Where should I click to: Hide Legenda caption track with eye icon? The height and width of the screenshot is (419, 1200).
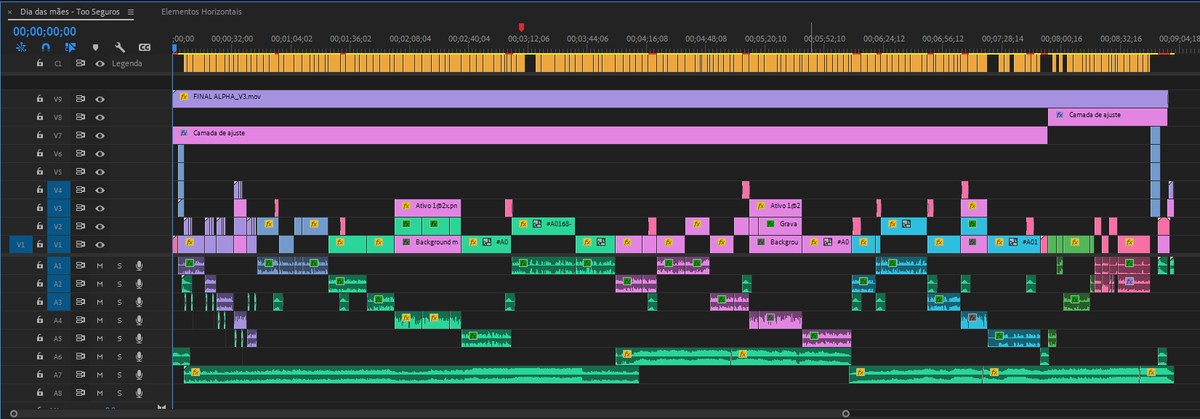point(100,63)
